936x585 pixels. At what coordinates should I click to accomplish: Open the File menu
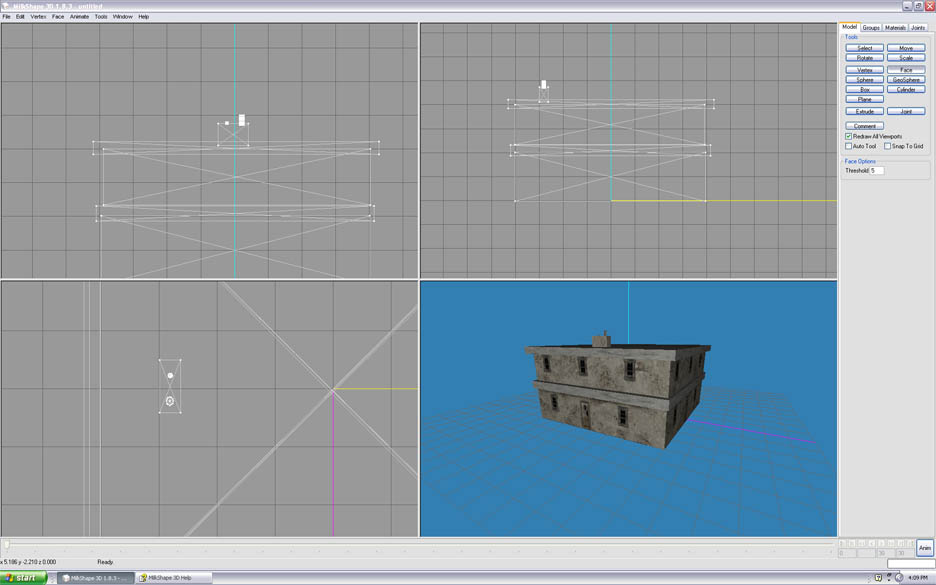click(7, 17)
